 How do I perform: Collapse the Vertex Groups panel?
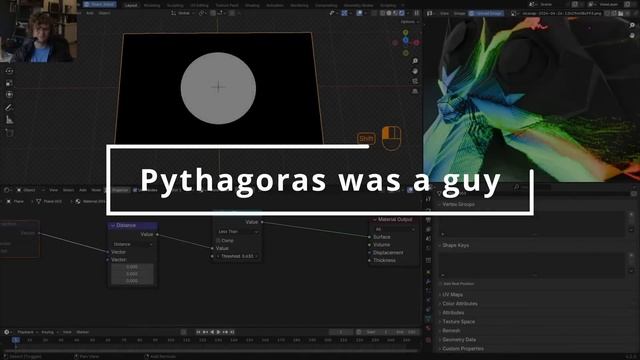point(457,204)
